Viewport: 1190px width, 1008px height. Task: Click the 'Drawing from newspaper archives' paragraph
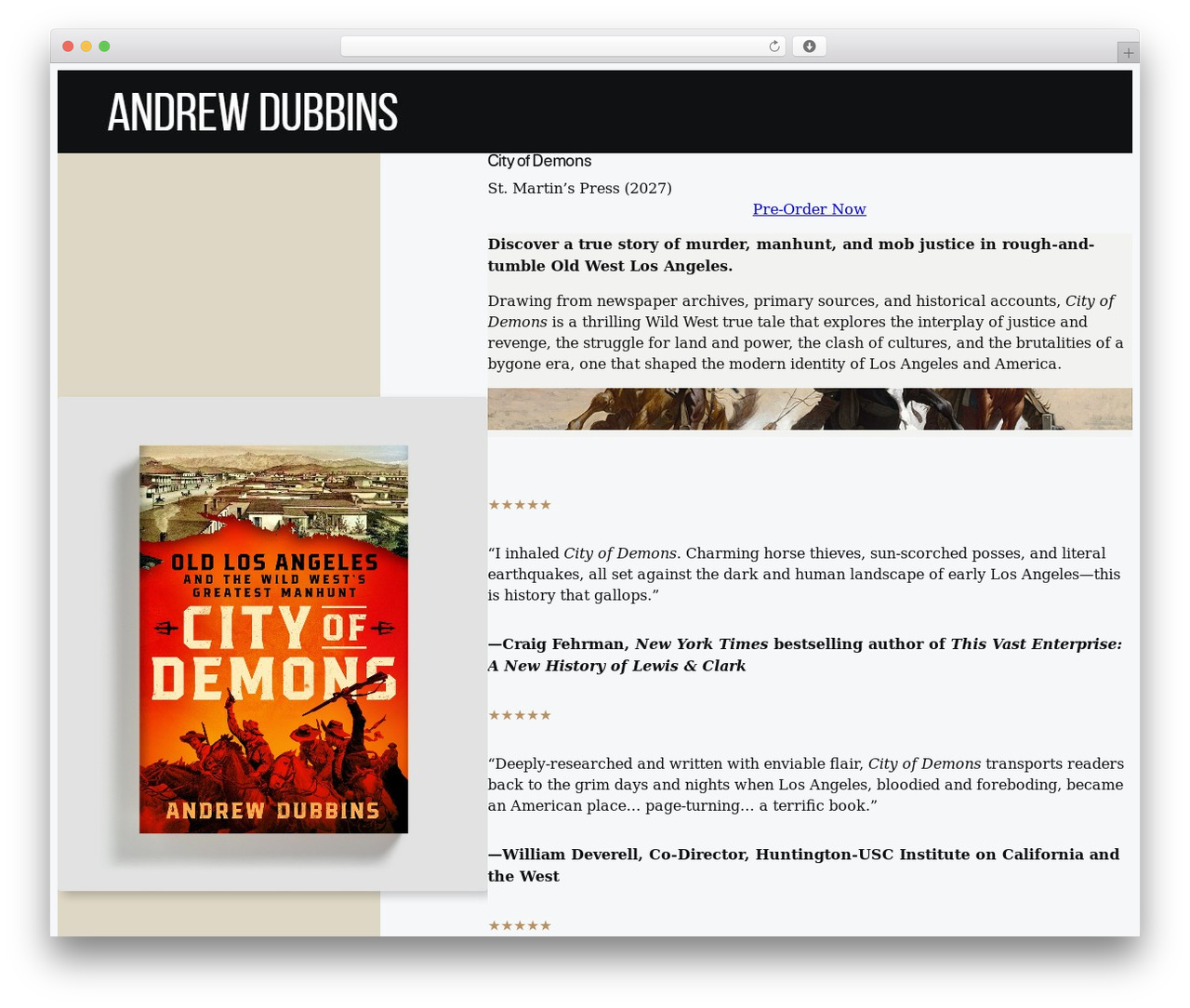(x=806, y=332)
